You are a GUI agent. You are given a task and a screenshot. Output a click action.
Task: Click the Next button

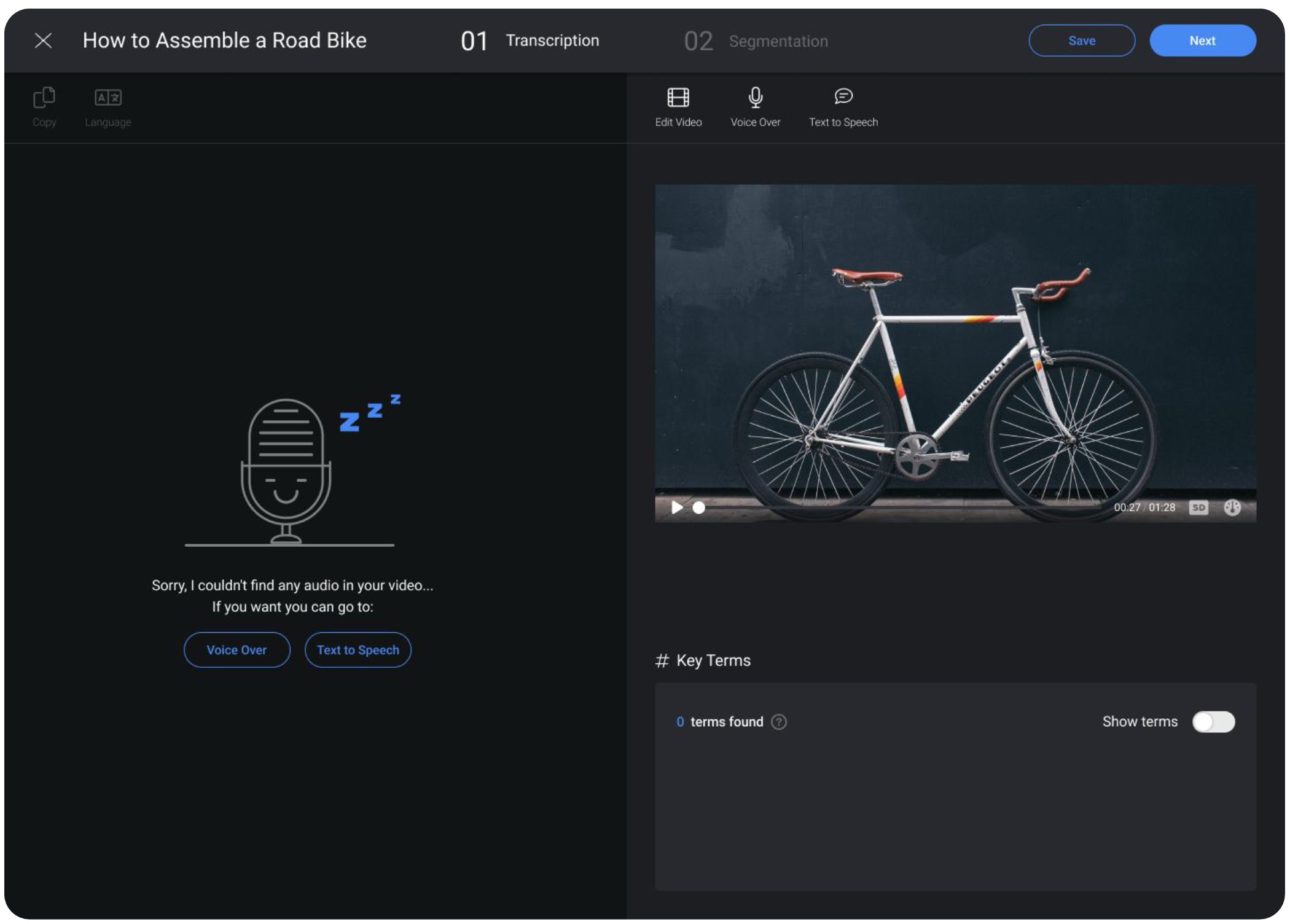click(1203, 41)
